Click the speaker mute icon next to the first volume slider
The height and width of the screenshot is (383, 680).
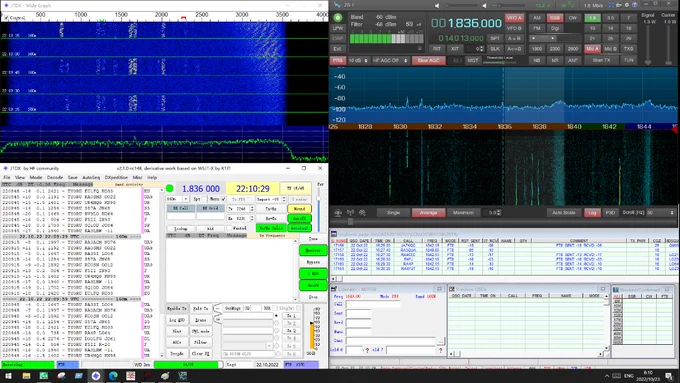coord(437,5)
